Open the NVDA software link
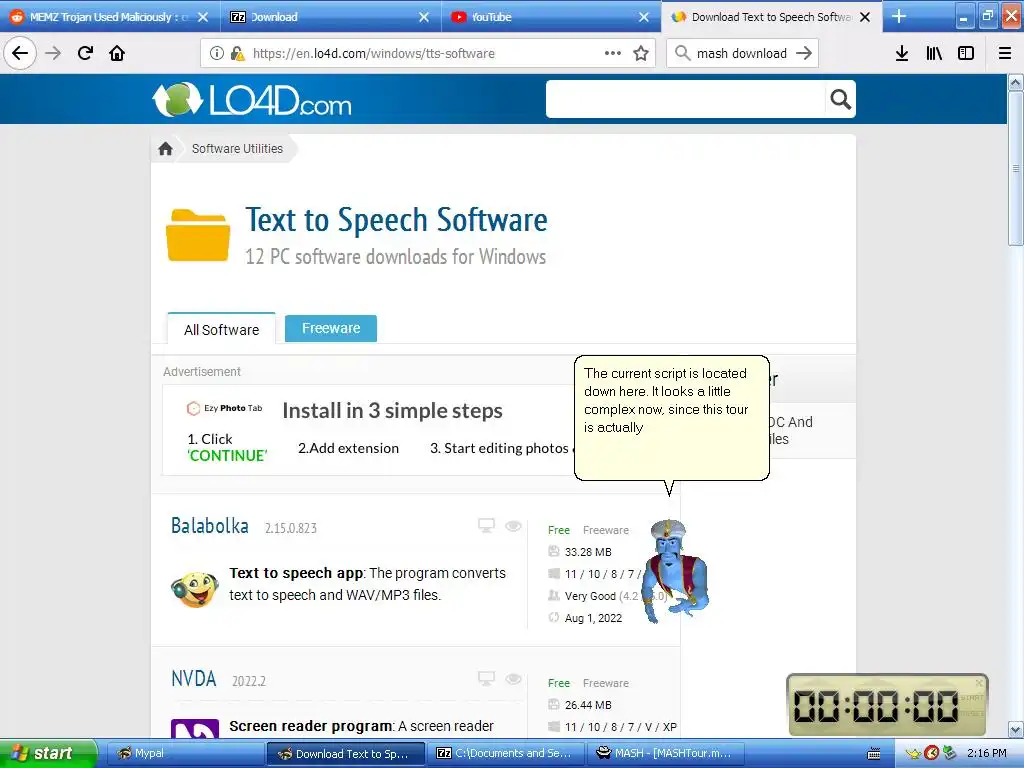This screenshot has width=1024, height=768. click(x=193, y=679)
